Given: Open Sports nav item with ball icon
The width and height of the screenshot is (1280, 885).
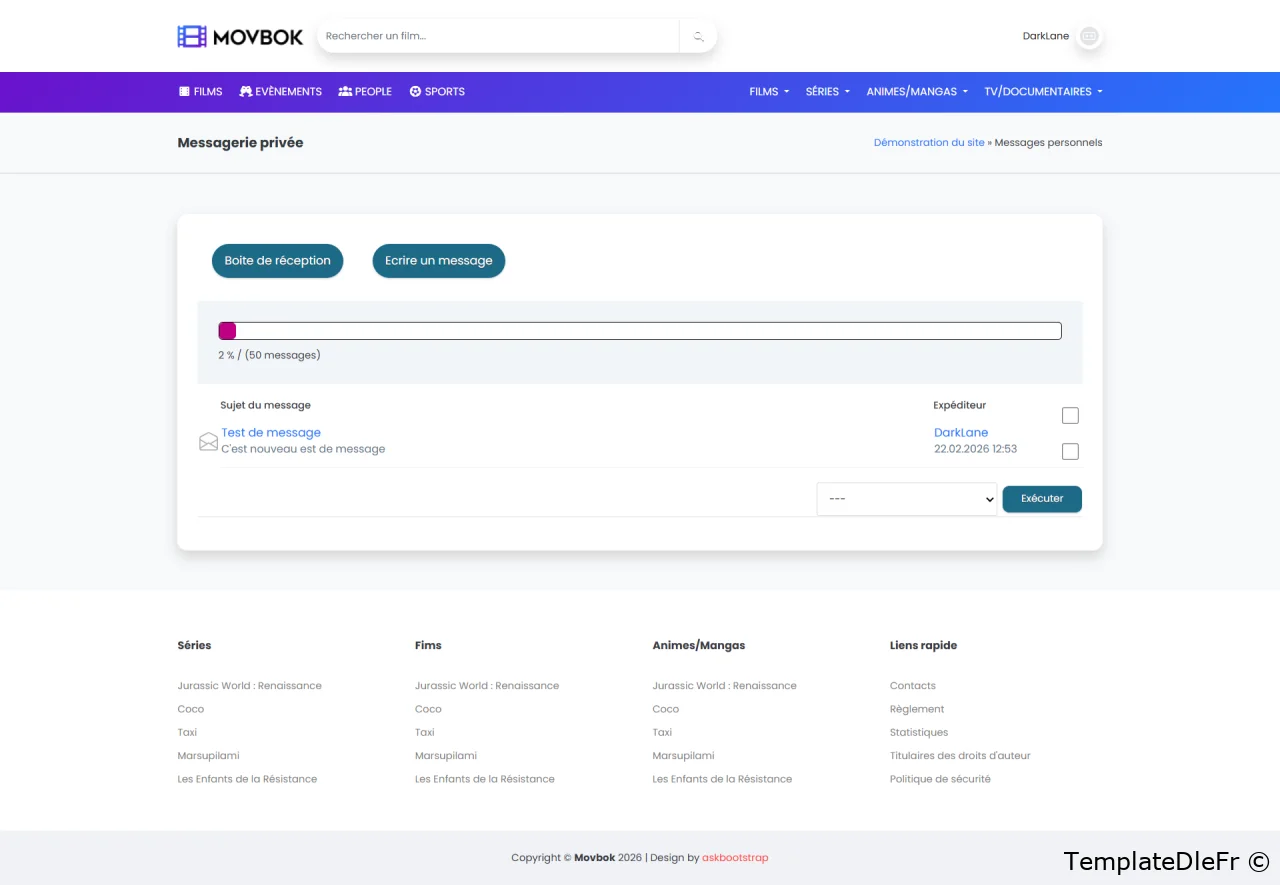Looking at the screenshot, I should tap(437, 92).
